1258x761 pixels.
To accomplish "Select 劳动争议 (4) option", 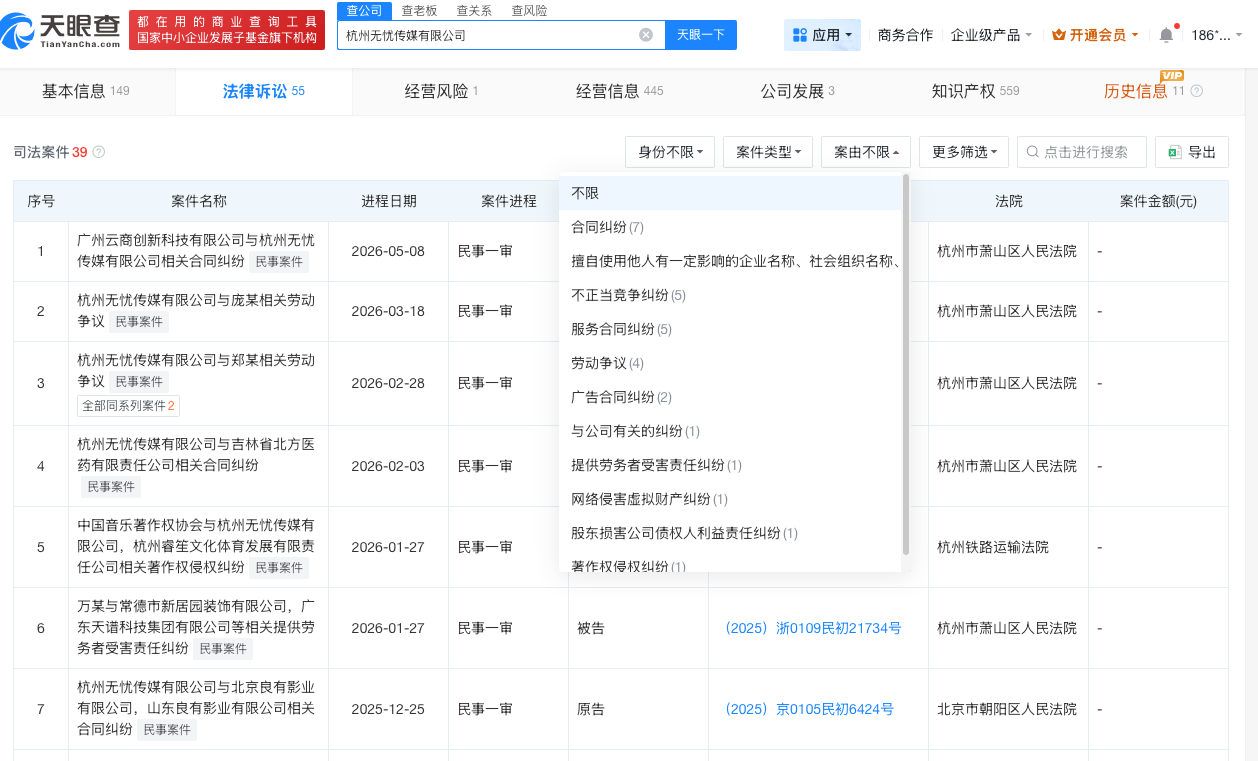I will coord(731,363).
